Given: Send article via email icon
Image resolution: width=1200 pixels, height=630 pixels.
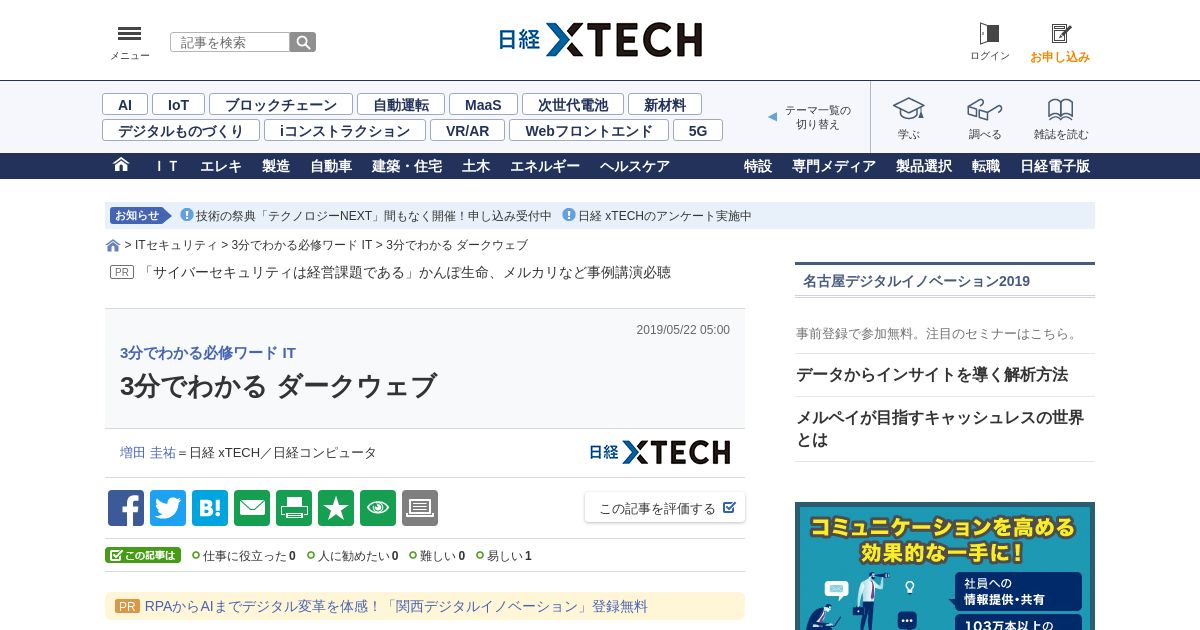Looking at the screenshot, I should coord(252,508).
